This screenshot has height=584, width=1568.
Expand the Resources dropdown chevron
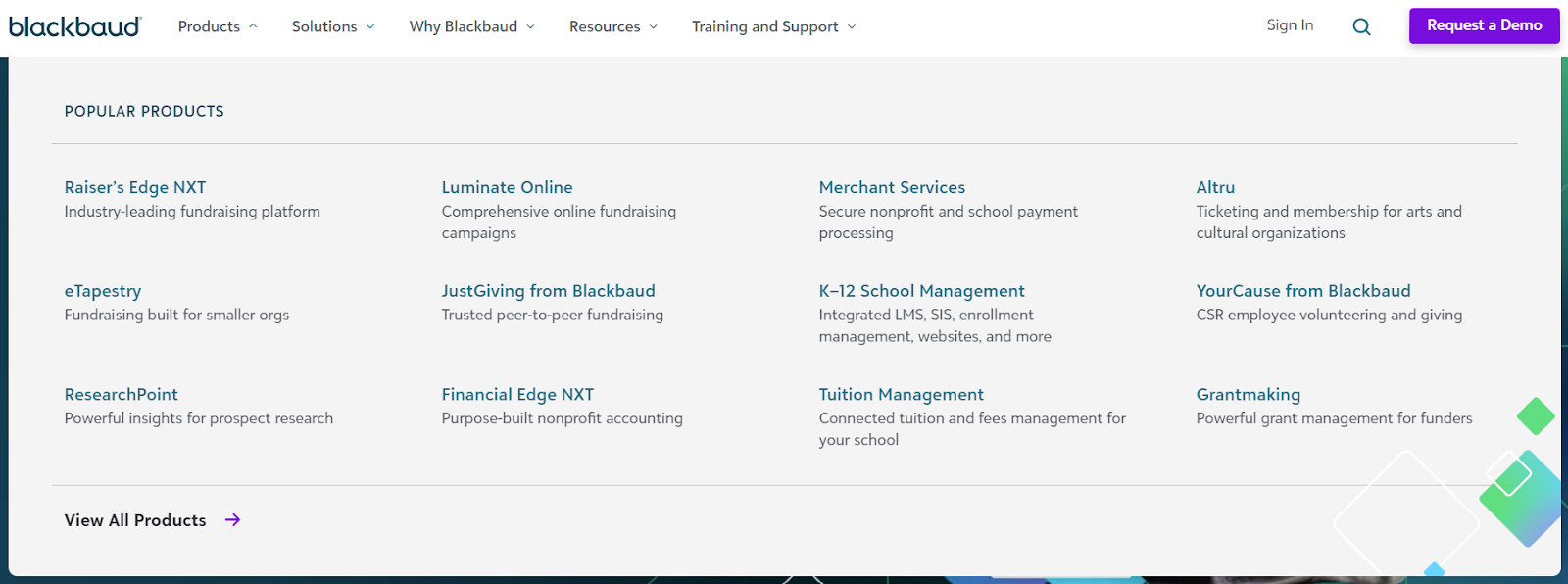click(x=654, y=27)
